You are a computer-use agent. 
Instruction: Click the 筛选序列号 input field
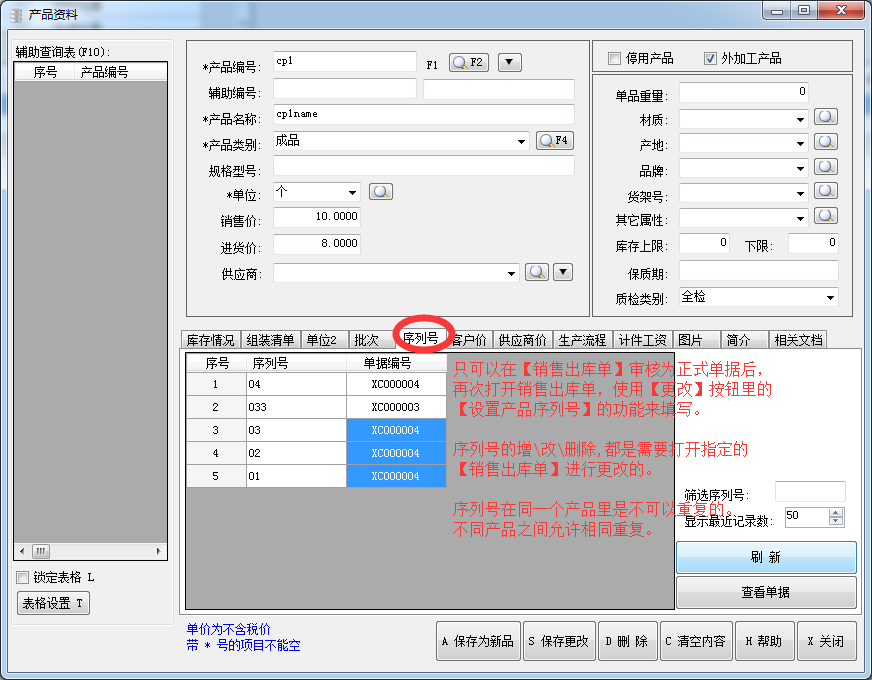810,492
